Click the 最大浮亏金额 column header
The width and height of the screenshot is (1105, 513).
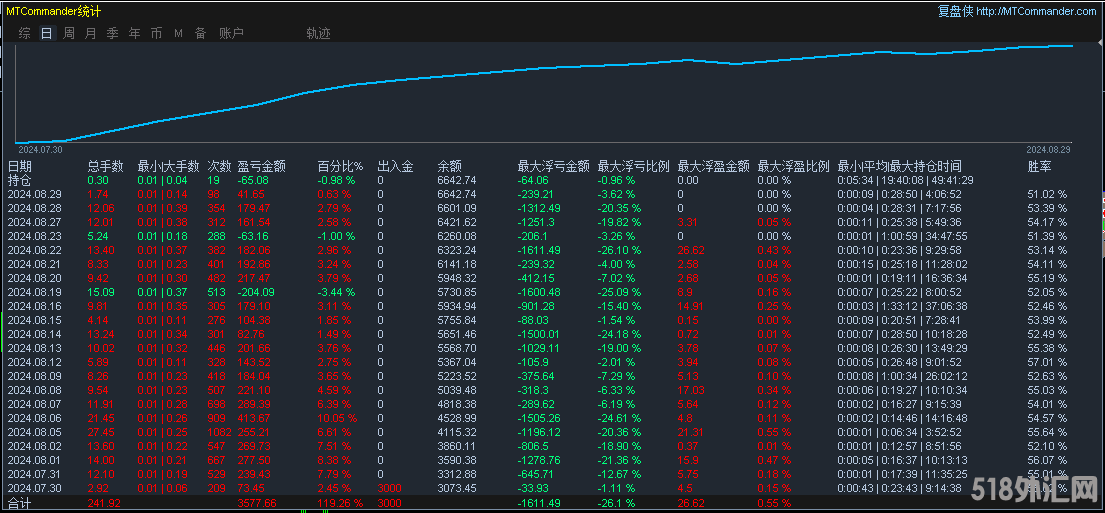(x=553, y=166)
